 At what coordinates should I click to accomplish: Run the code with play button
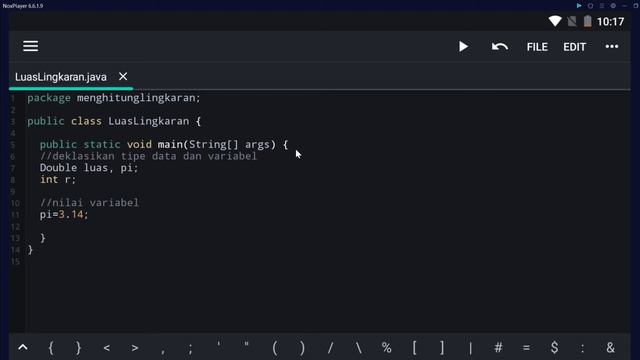[463, 47]
